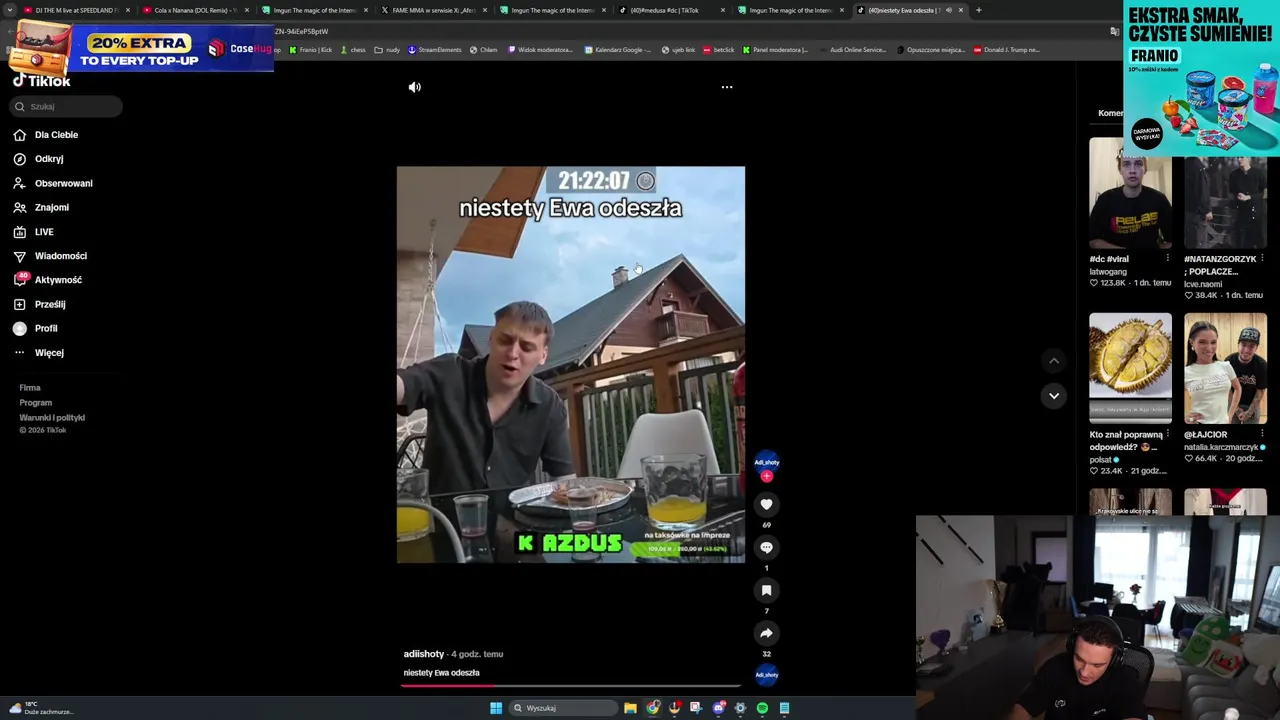Go to previous video with up chevron
This screenshot has height=720, width=1280.
point(1053,361)
